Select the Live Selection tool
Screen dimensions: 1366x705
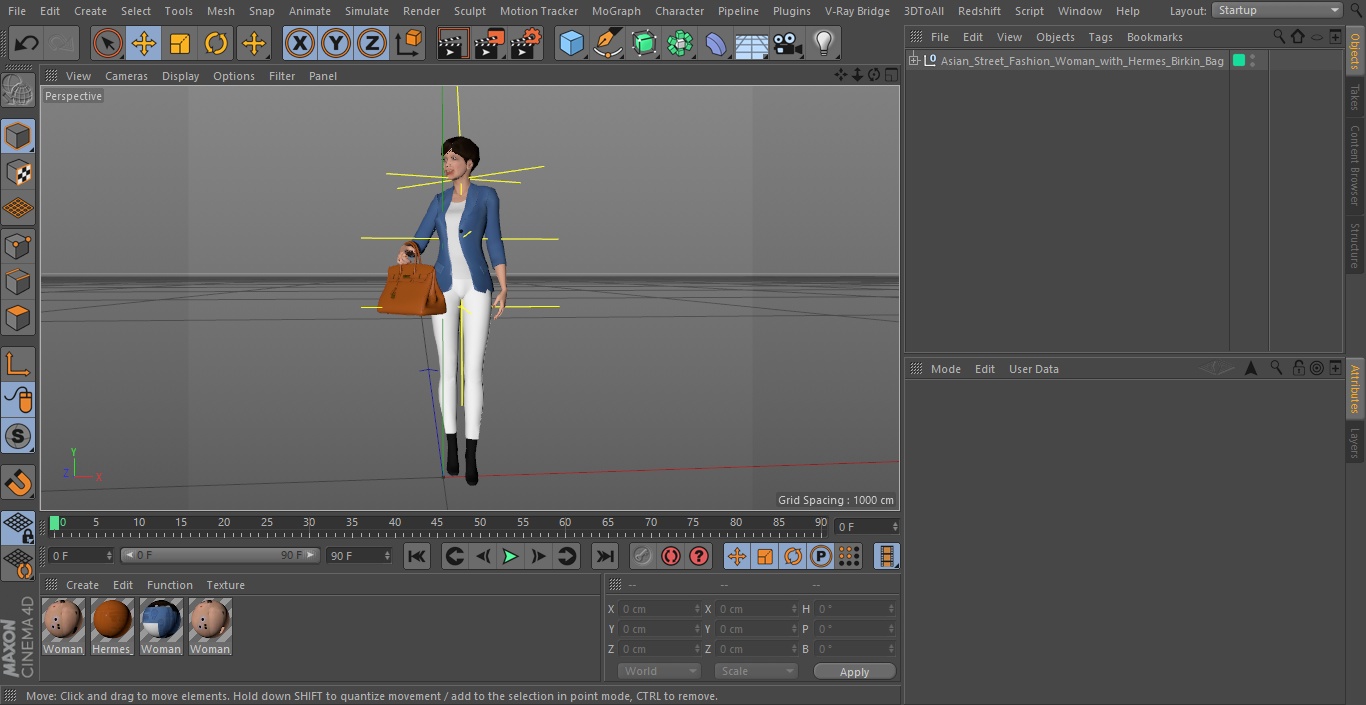(108, 43)
